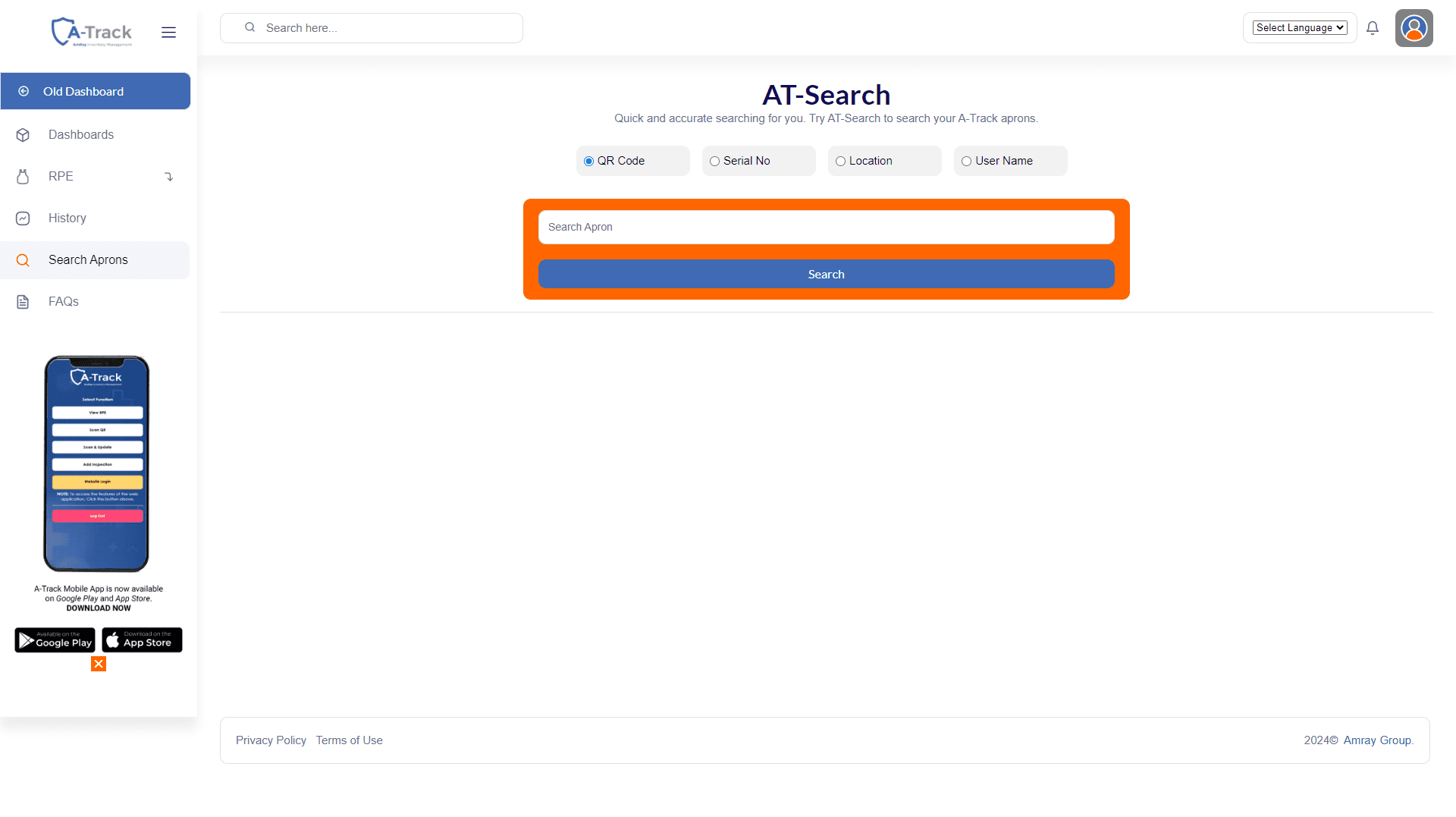Click the FAQs document icon
This screenshot has height=817, width=1456.
coord(23,301)
